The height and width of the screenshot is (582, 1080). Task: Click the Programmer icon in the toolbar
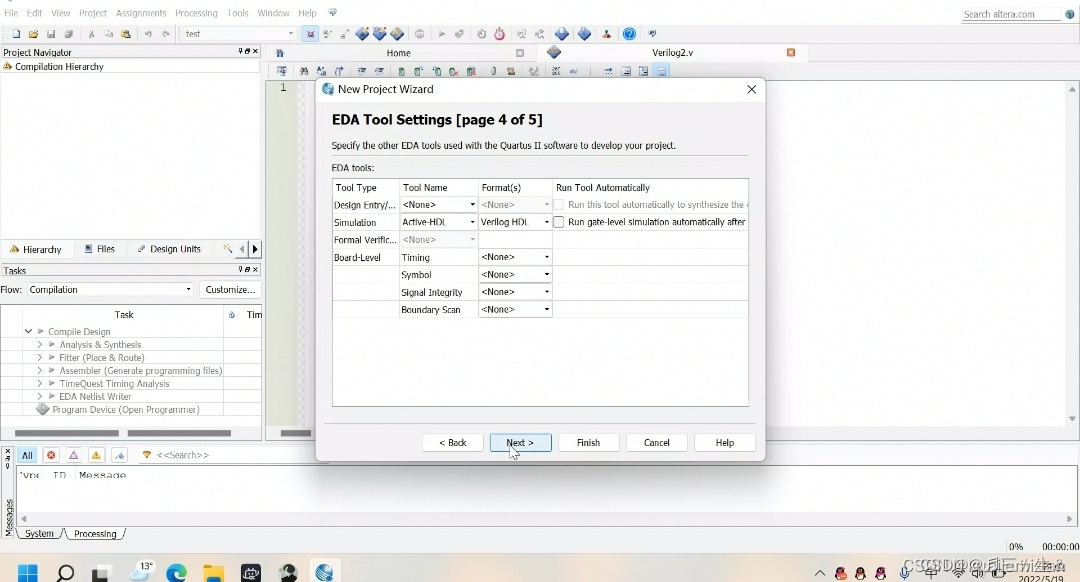[x=584, y=34]
